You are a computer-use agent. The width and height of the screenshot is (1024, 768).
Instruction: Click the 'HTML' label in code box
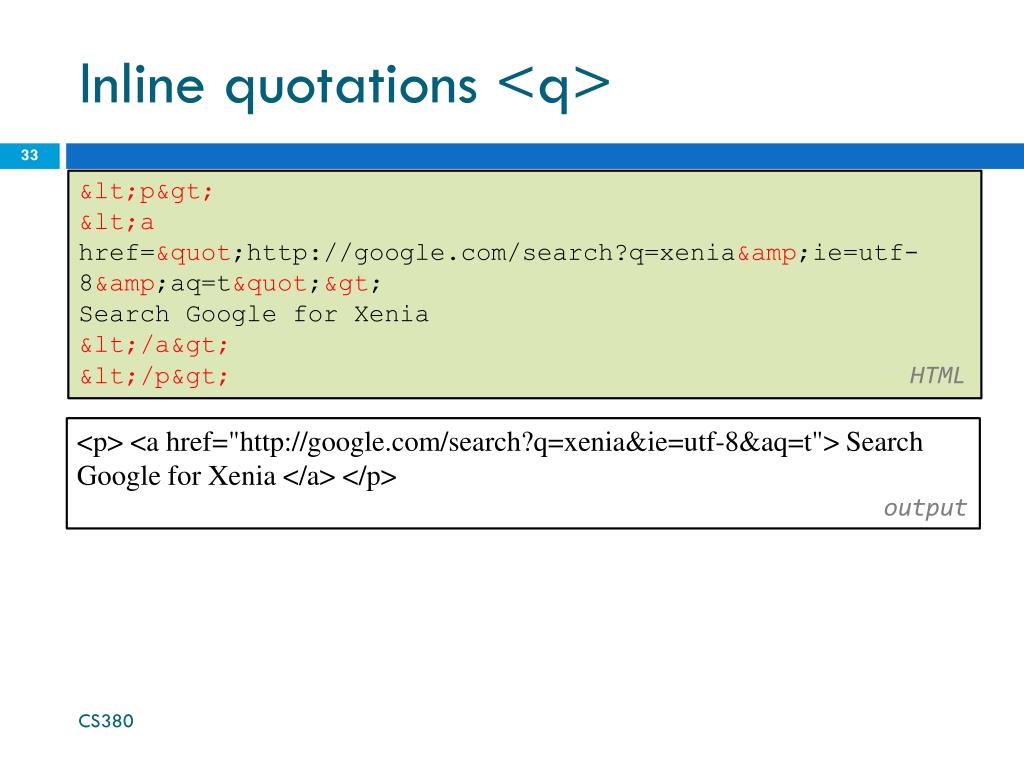936,376
